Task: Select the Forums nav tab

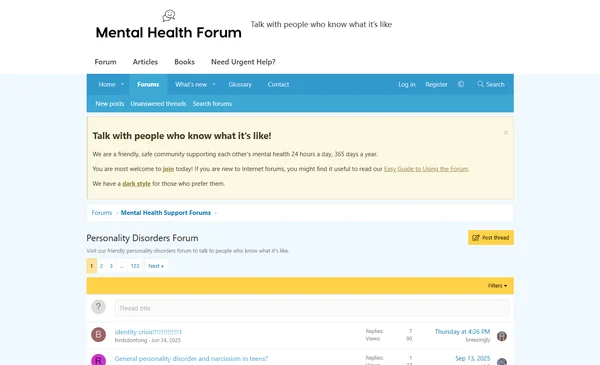Action: coord(148,84)
